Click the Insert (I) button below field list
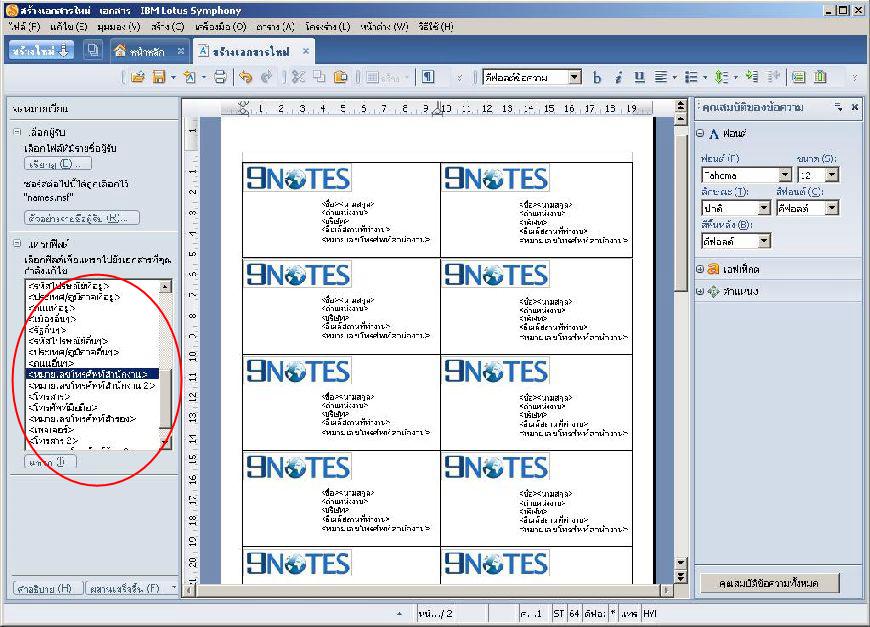The width and height of the screenshot is (870, 627). (50, 462)
